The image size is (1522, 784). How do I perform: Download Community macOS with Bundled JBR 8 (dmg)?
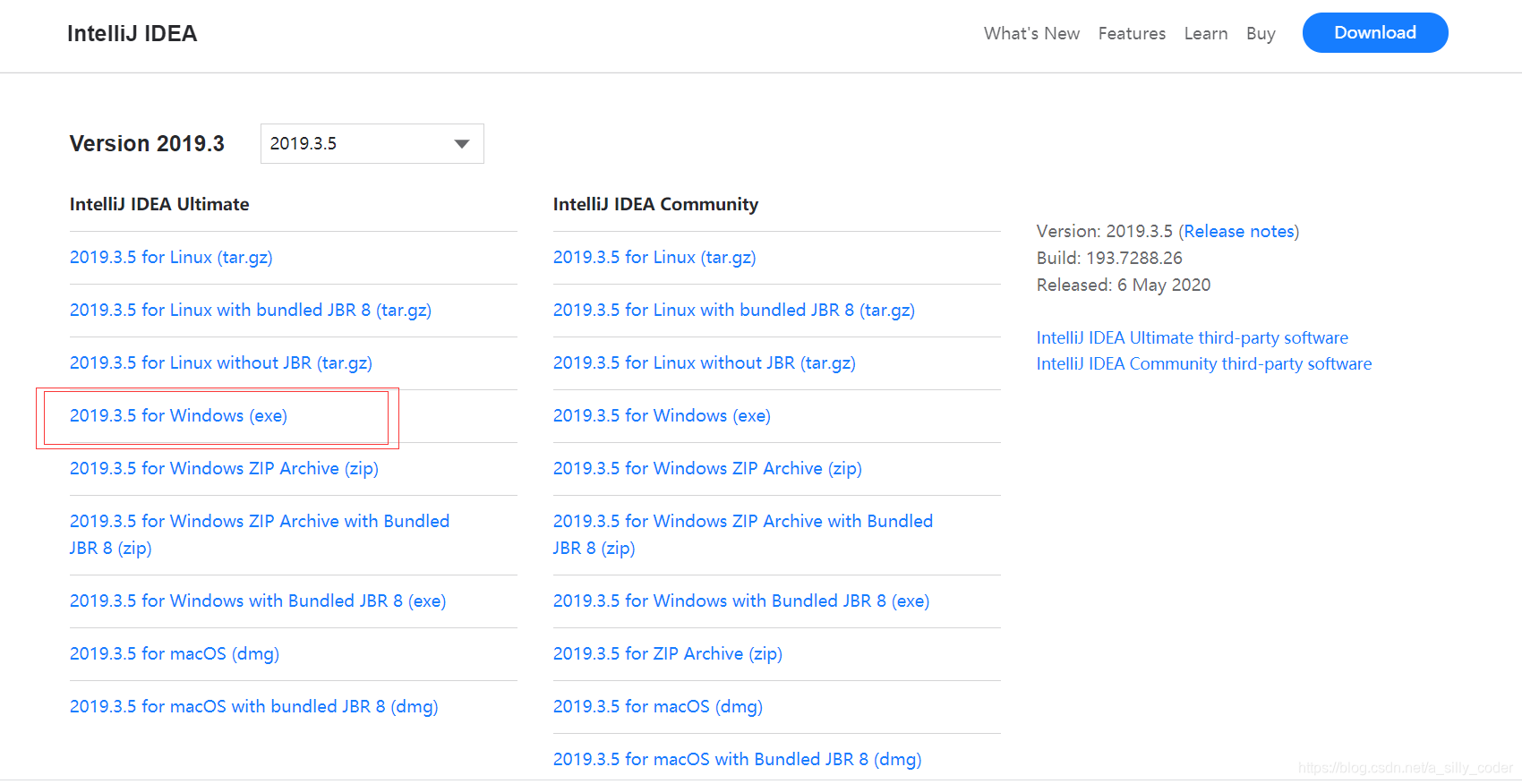coord(738,759)
